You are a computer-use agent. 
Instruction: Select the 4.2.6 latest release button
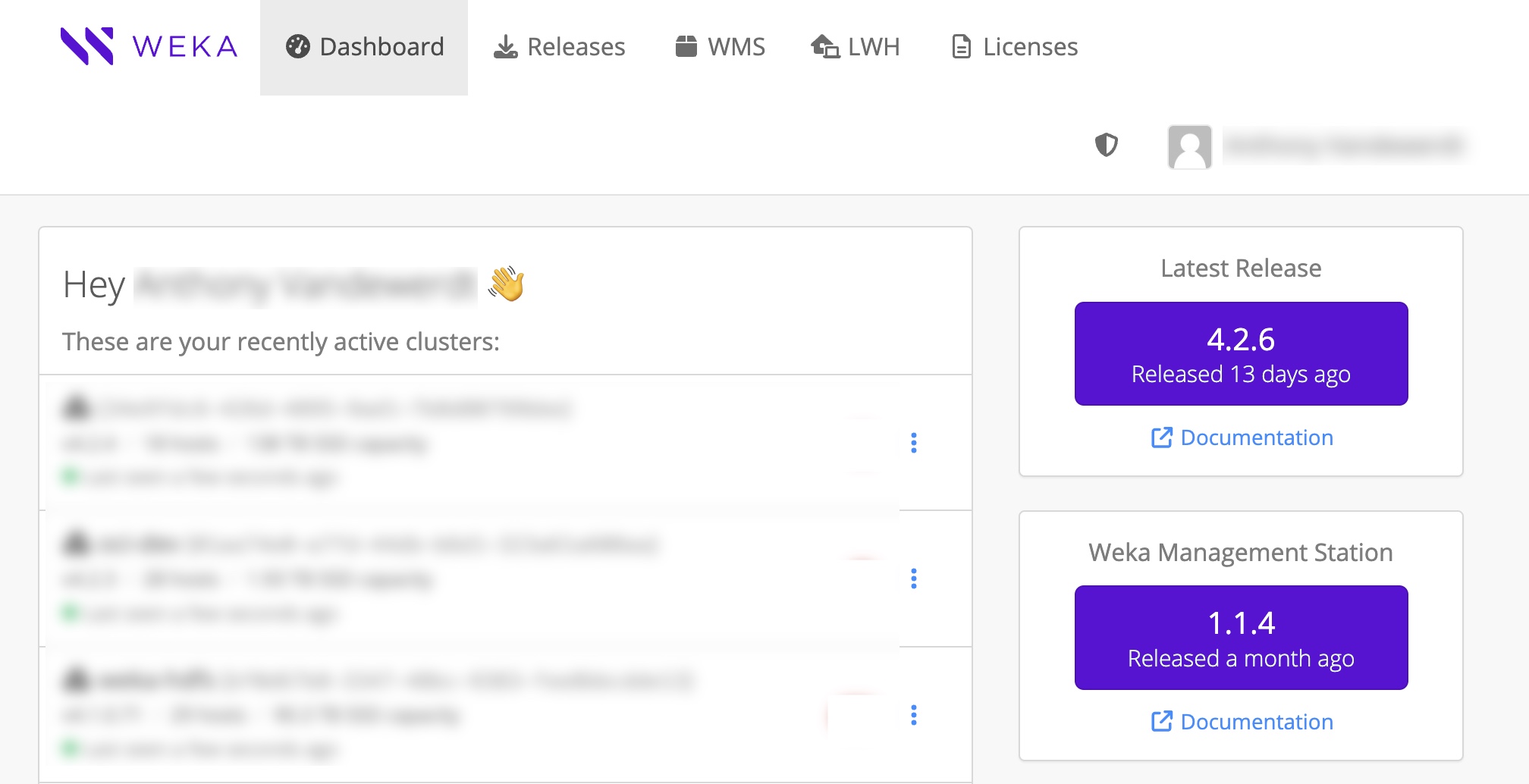coord(1241,353)
